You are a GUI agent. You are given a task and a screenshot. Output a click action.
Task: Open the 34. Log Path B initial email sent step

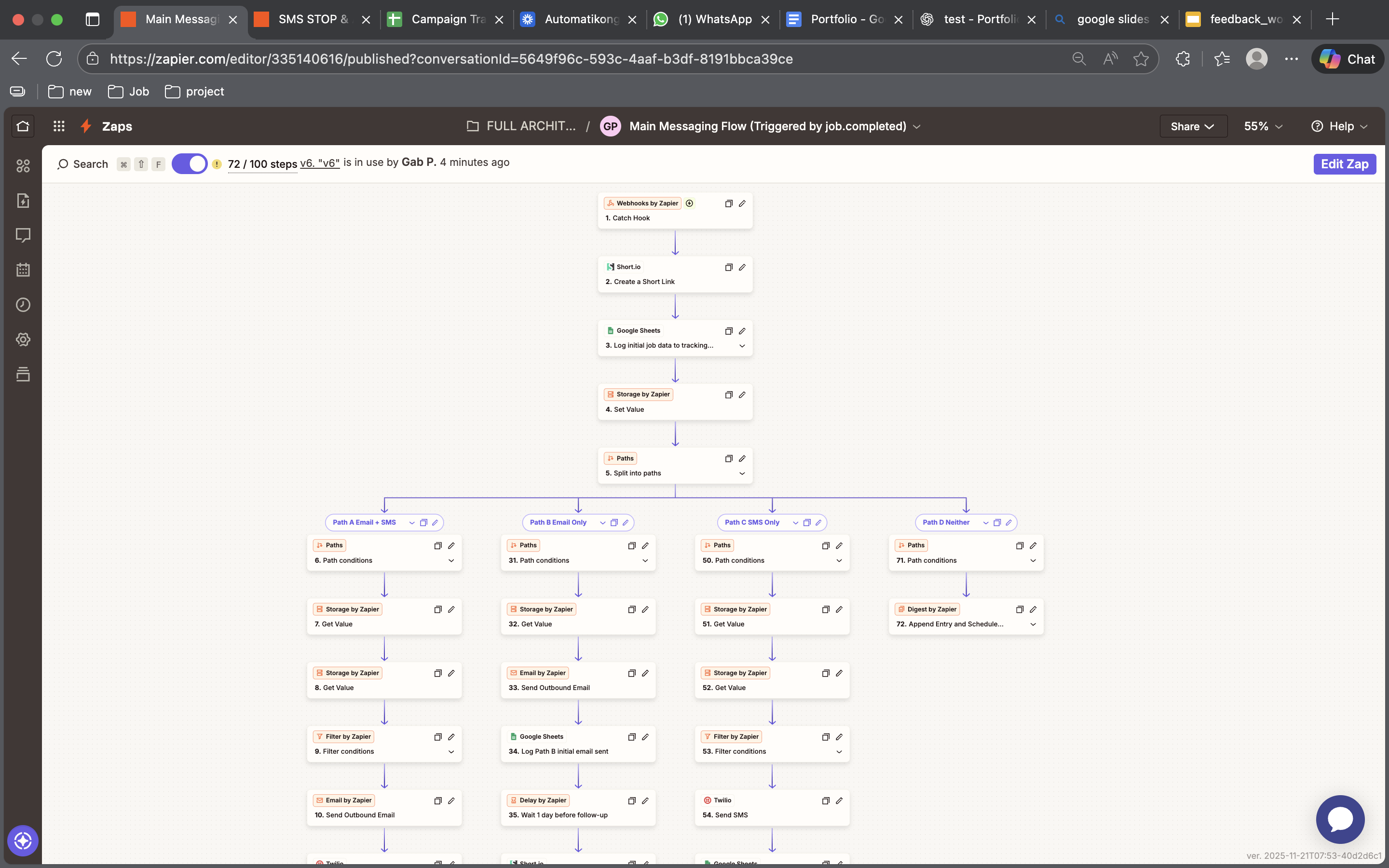[x=578, y=744]
